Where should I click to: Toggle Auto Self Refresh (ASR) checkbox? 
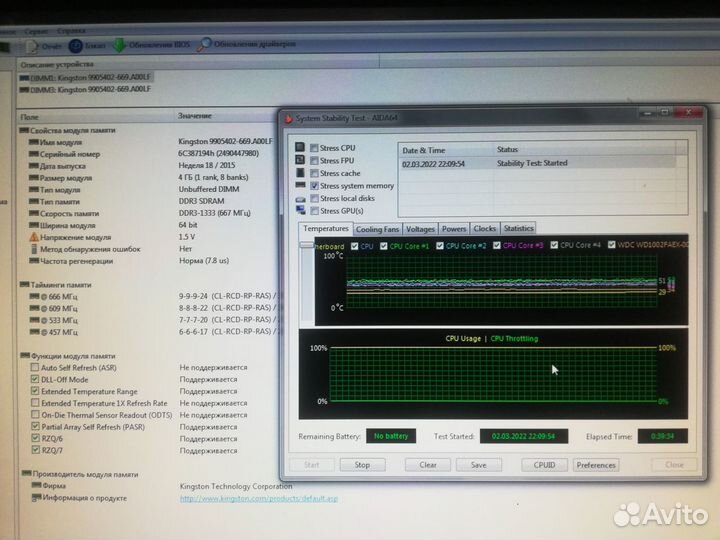tap(34, 367)
